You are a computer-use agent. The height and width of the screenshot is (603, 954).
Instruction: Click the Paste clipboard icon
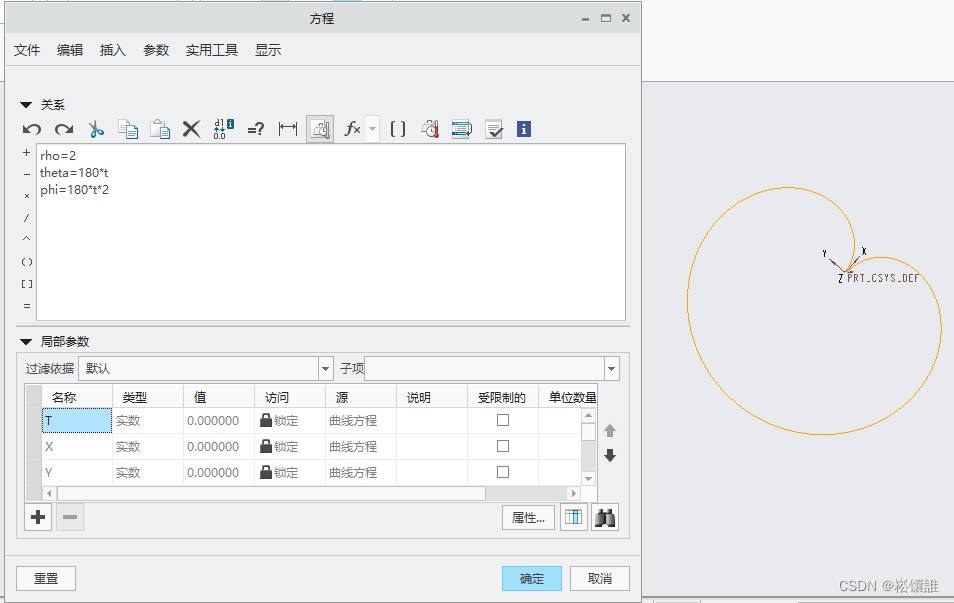point(160,129)
